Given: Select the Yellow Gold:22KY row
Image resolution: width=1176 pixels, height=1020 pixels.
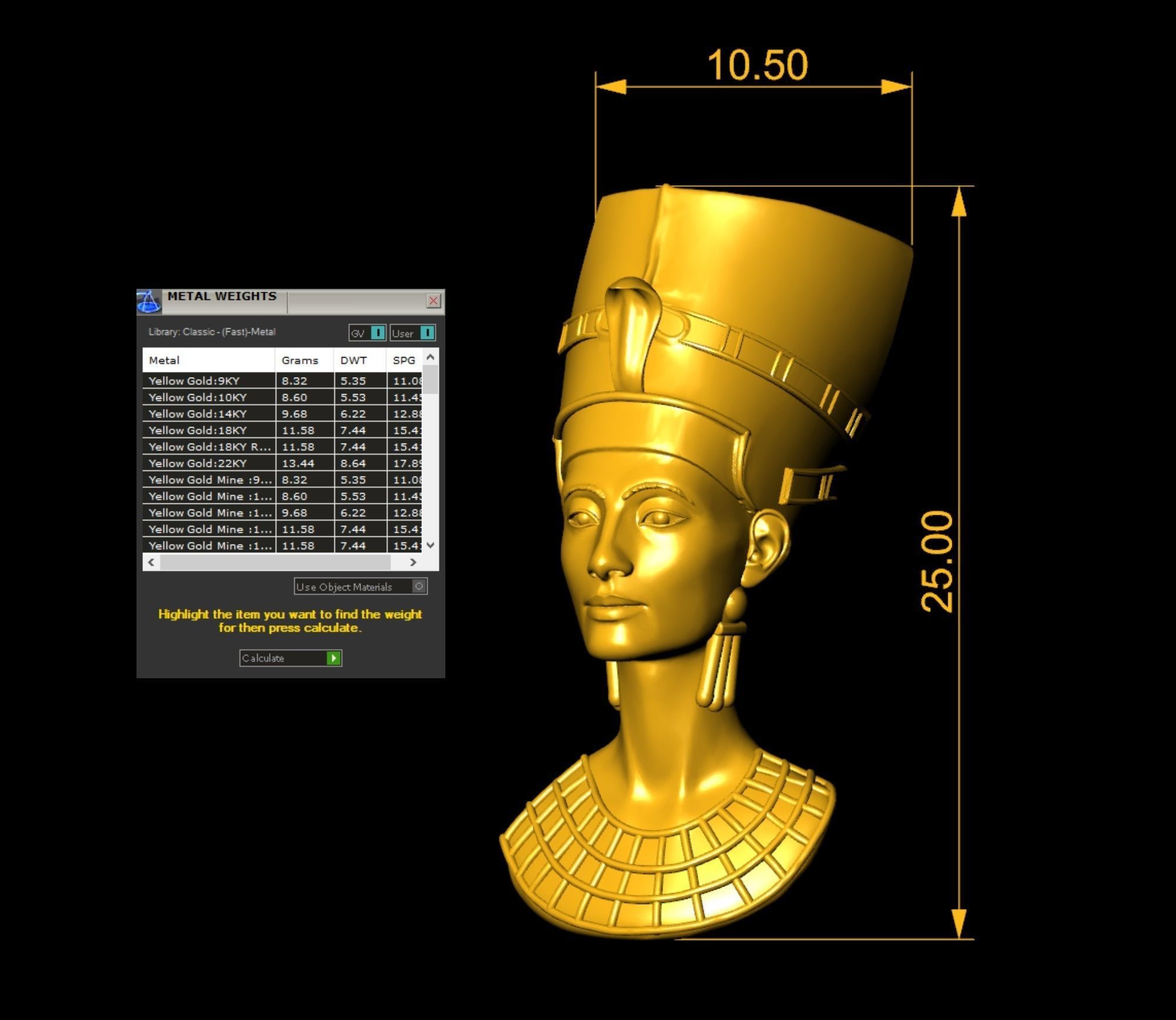Looking at the screenshot, I should (282, 463).
